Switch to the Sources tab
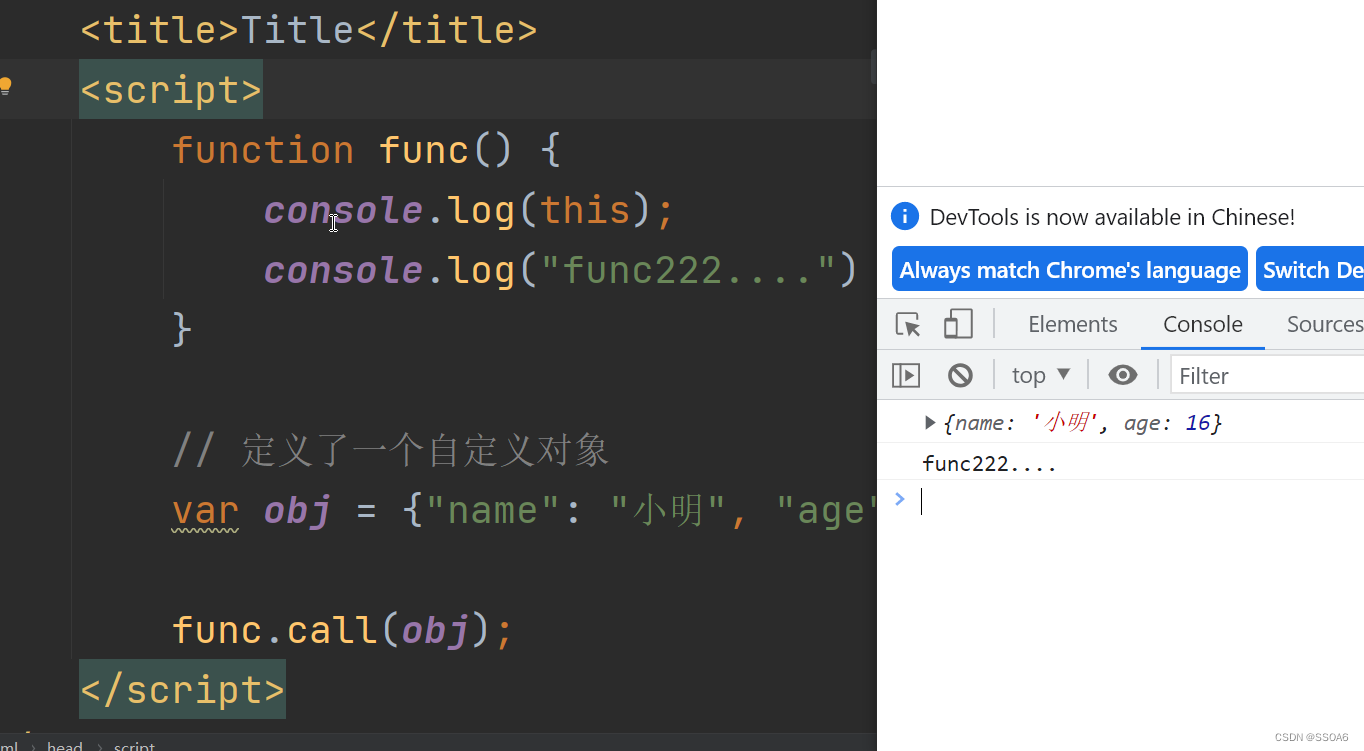Image resolution: width=1364 pixels, height=751 pixels. (x=1324, y=324)
